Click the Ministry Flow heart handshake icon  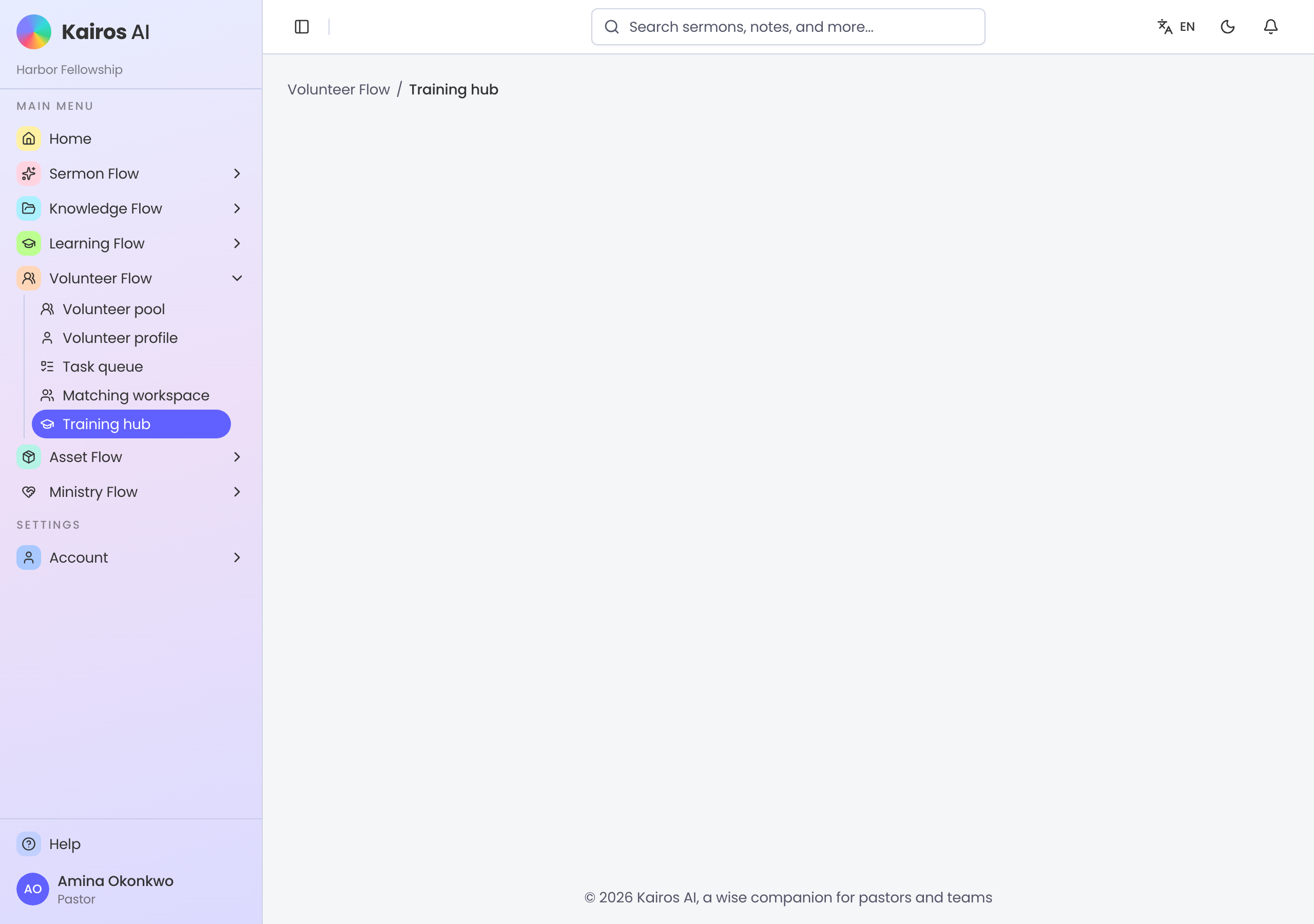(x=29, y=492)
